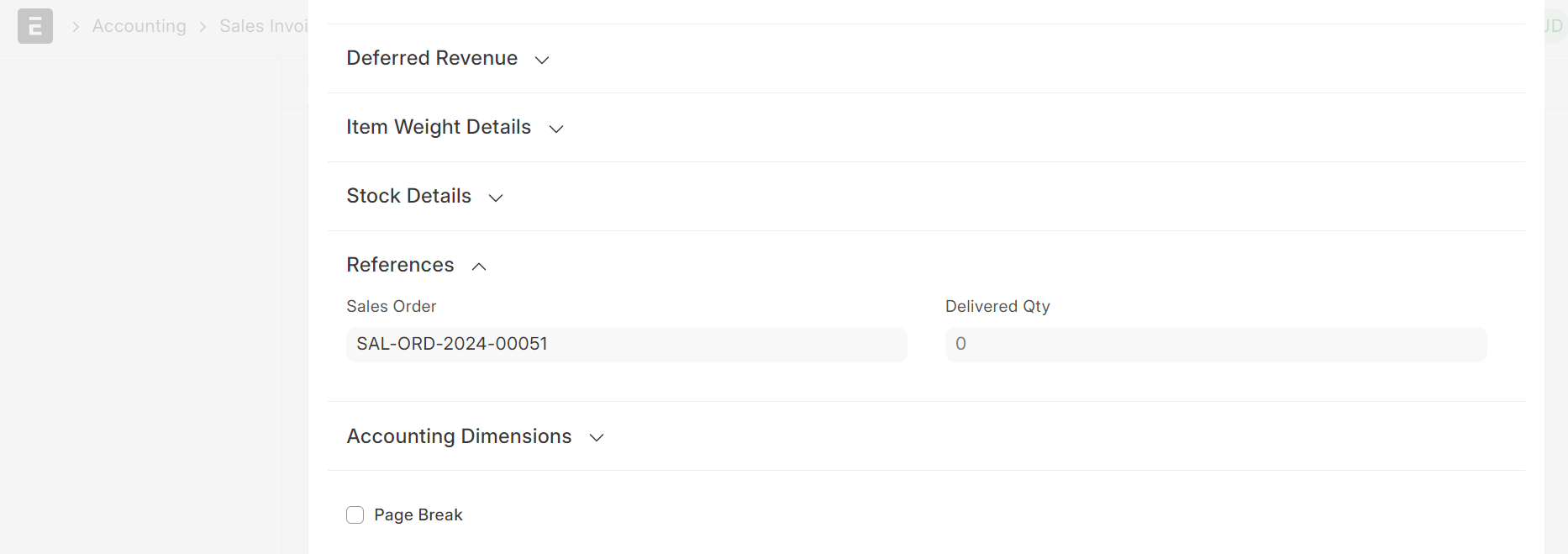
Task: Click breadcrumb arrow before Accounting
Action: (x=76, y=27)
